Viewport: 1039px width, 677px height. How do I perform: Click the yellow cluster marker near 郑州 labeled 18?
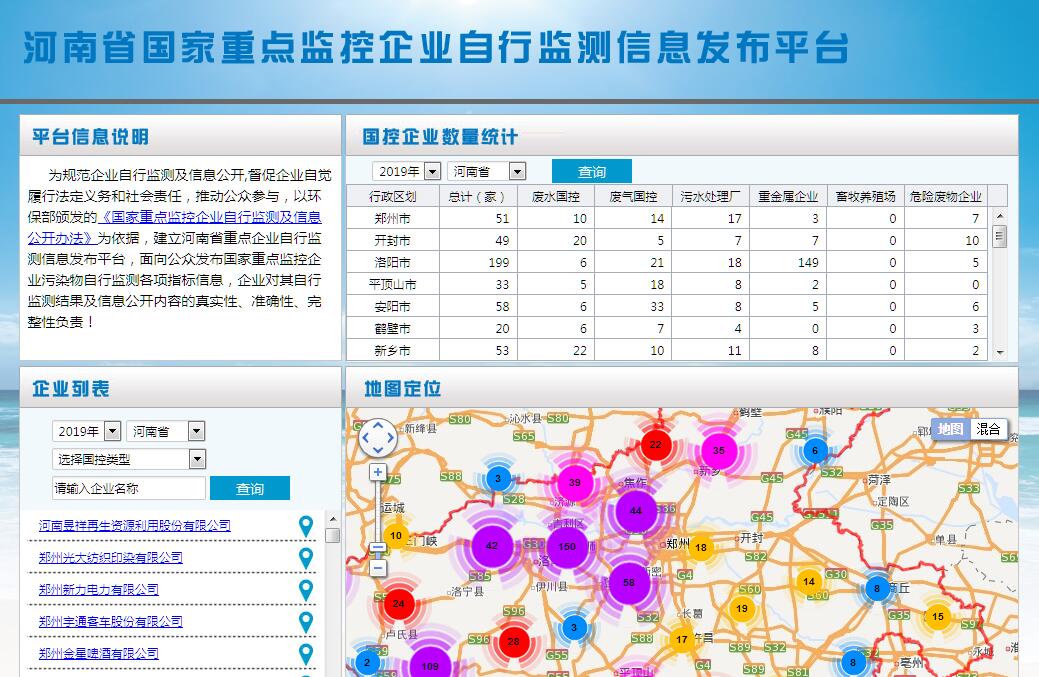coord(701,547)
